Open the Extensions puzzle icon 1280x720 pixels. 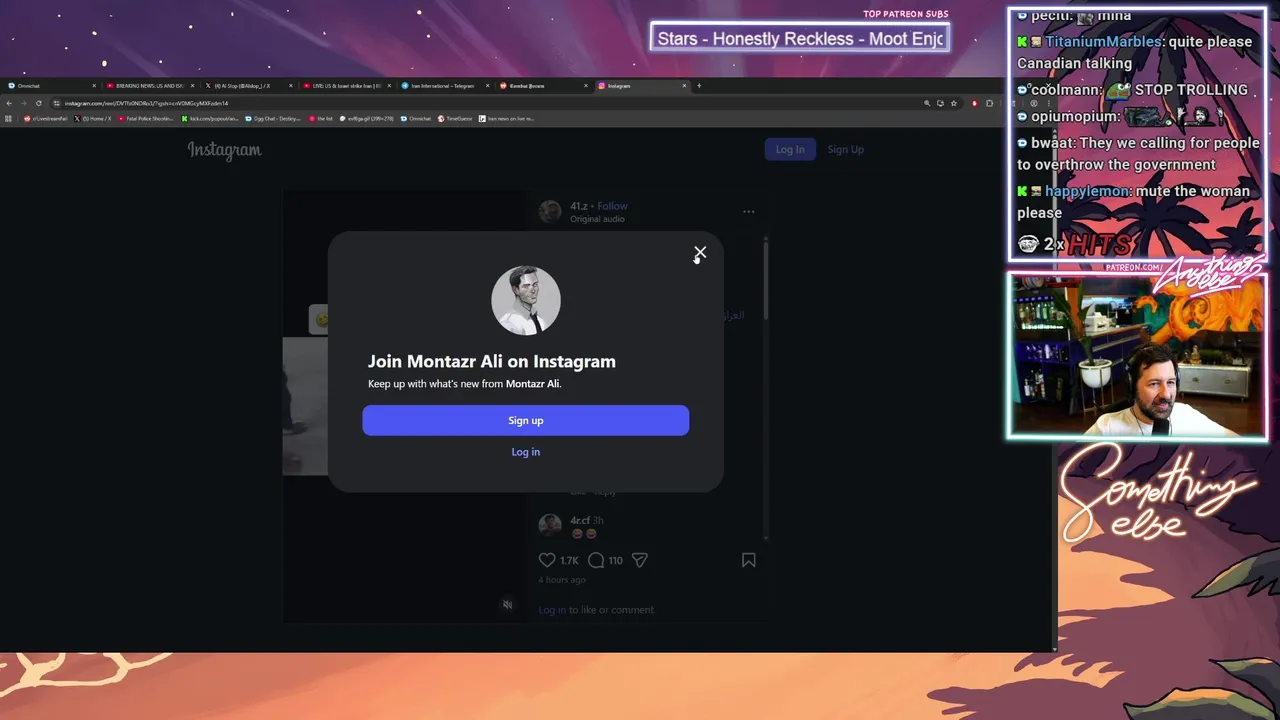989,103
